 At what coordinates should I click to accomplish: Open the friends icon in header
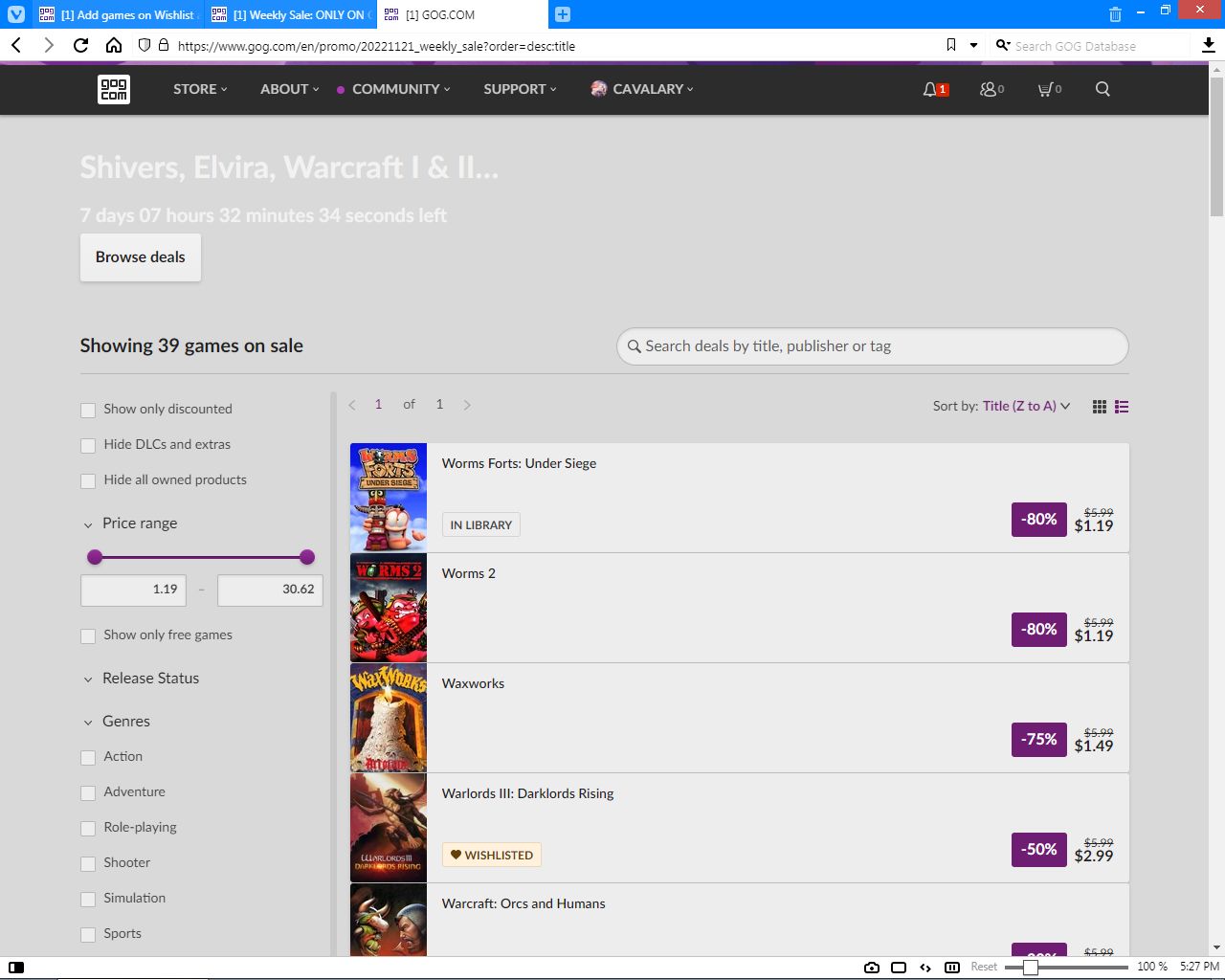click(989, 89)
